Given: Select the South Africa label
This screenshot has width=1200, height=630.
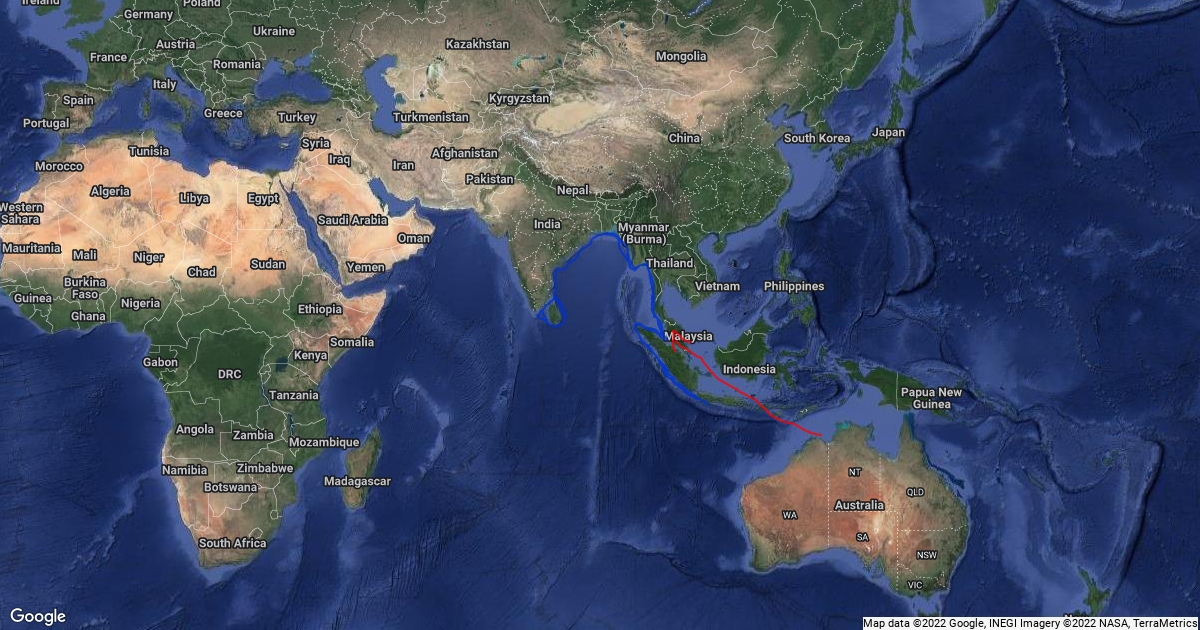Looking at the screenshot, I should [232, 543].
